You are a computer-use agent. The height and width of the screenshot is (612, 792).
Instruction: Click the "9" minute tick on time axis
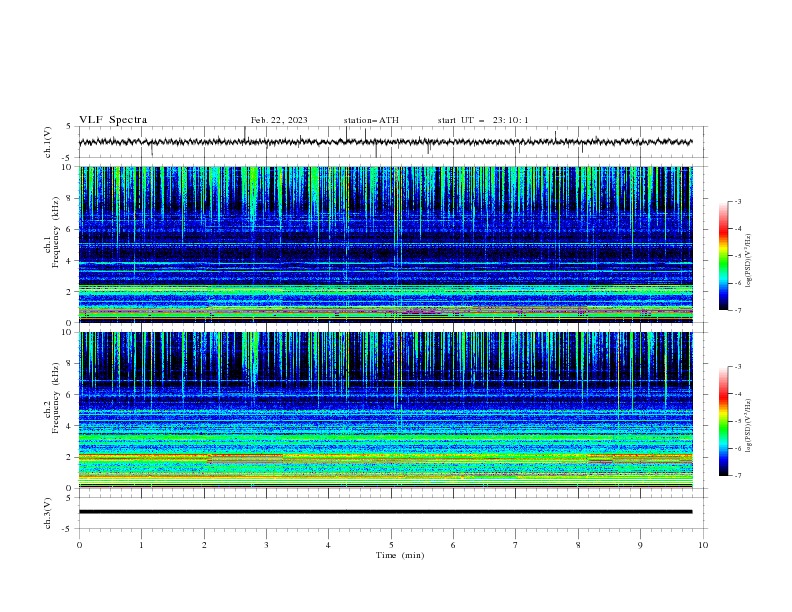pos(640,545)
